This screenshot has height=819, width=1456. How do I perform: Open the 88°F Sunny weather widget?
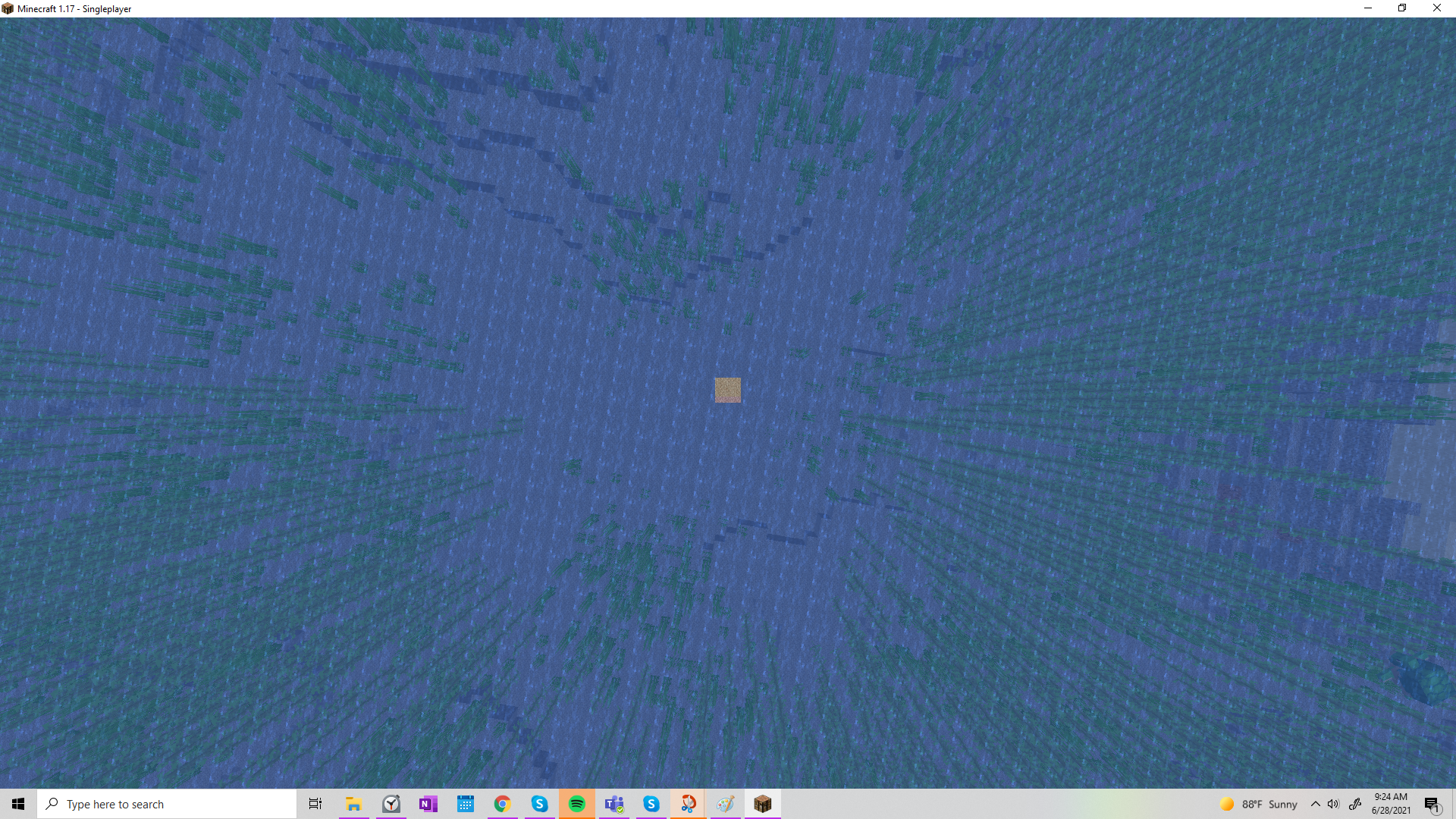(x=1259, y=804)
